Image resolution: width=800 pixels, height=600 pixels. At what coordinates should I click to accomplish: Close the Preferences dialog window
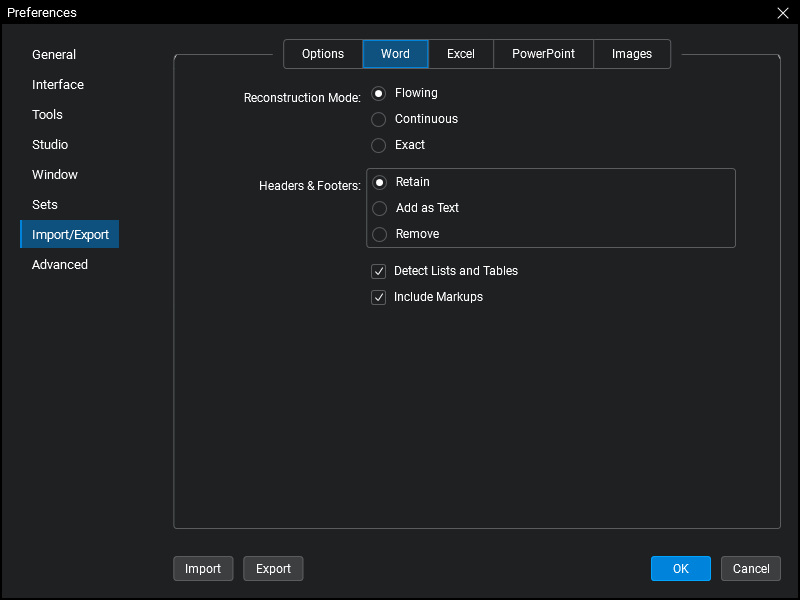coord(782,13)
